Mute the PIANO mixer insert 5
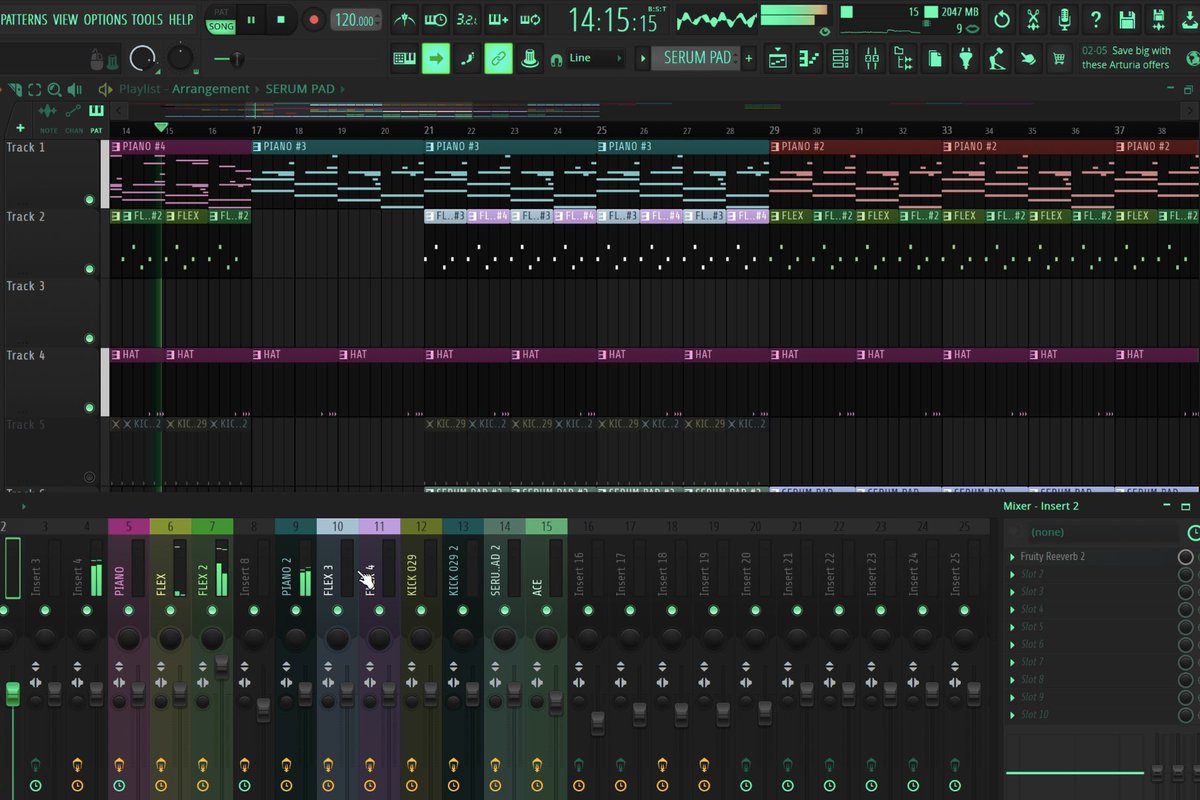1200x800 pixels. [x=128, y=610]
